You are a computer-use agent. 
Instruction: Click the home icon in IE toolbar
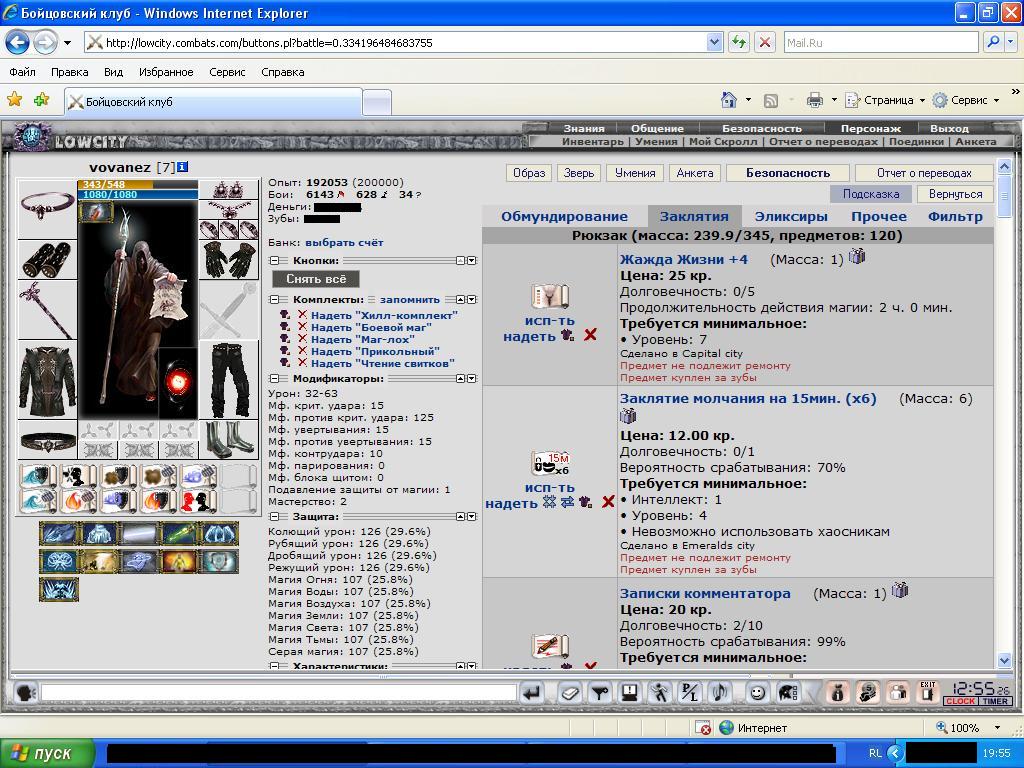[x=728, y=100]
